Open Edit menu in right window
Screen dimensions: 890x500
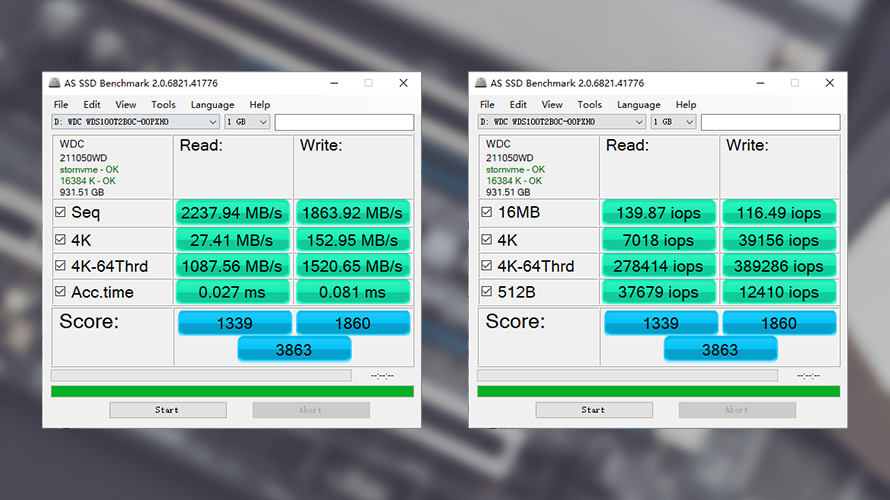(x=518, y=104)
